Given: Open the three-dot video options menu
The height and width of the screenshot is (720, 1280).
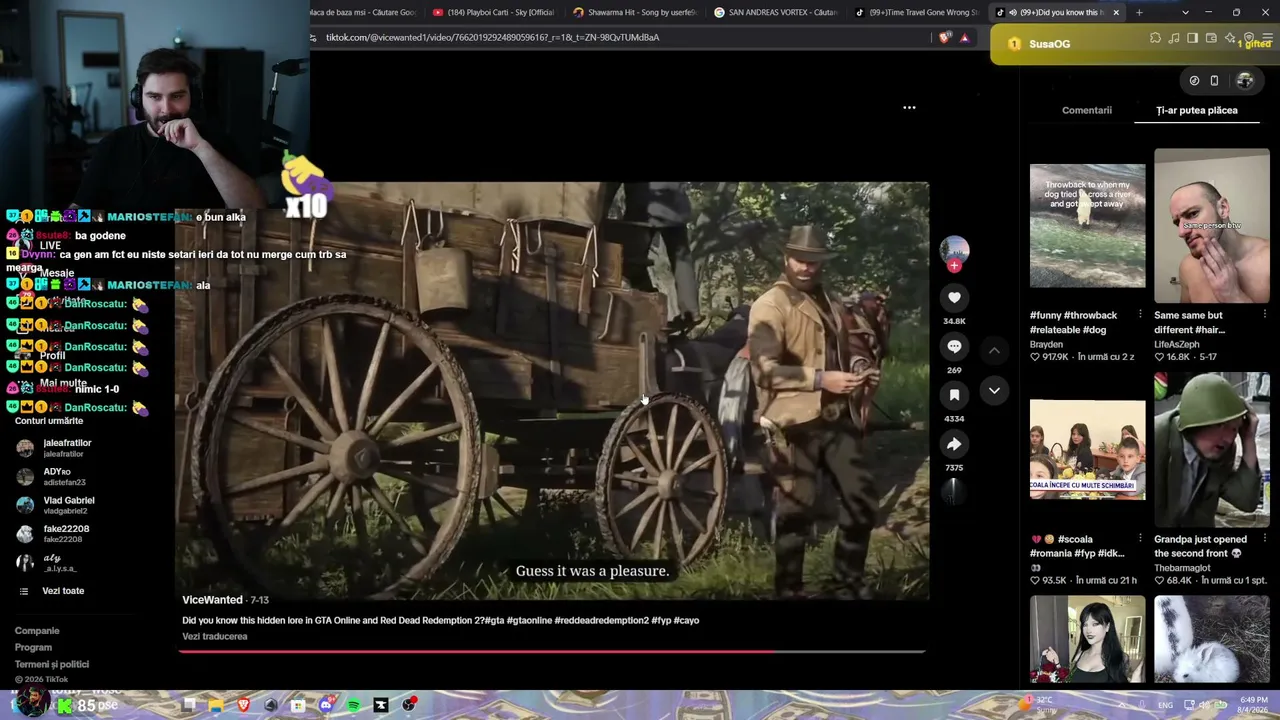Looking at the screenshot, I should click(x=909, y=107).
